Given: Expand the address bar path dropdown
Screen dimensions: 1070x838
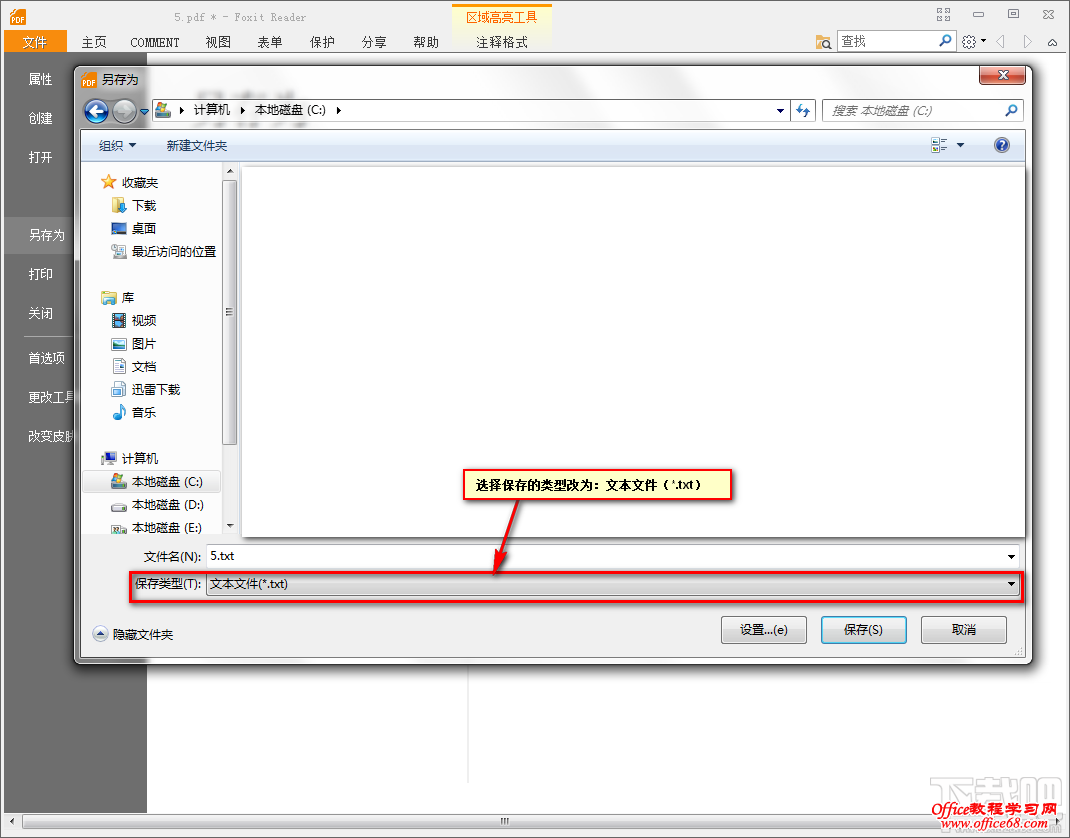Looking at the screenshot, I should [780, 111].
